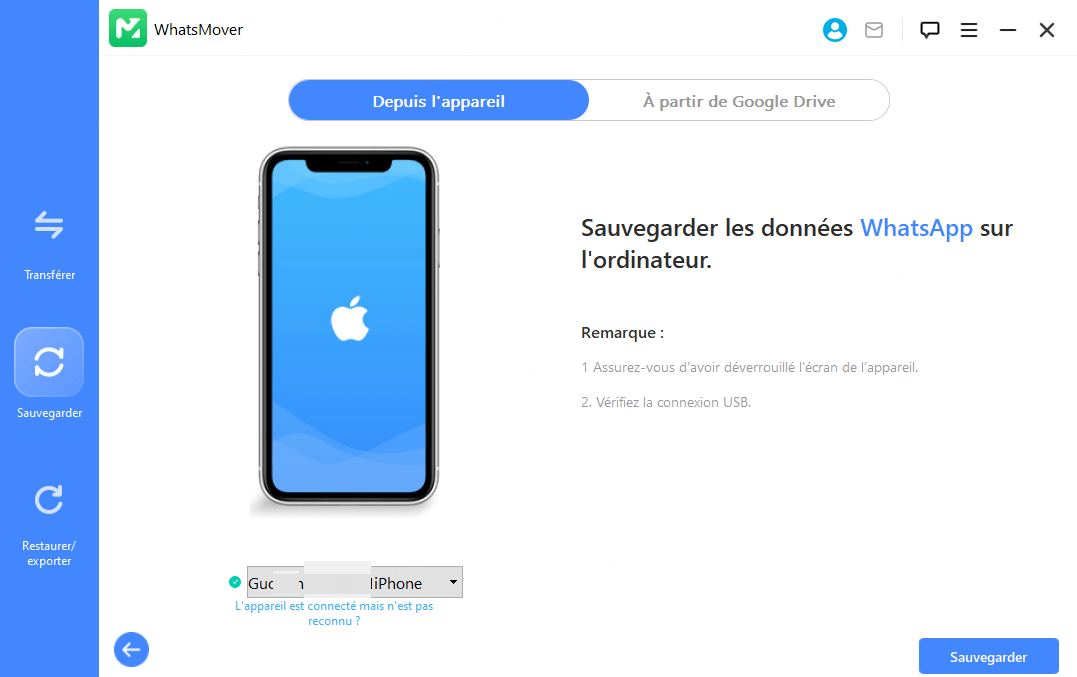Switch to À partir de Google Drive tab

739,101
